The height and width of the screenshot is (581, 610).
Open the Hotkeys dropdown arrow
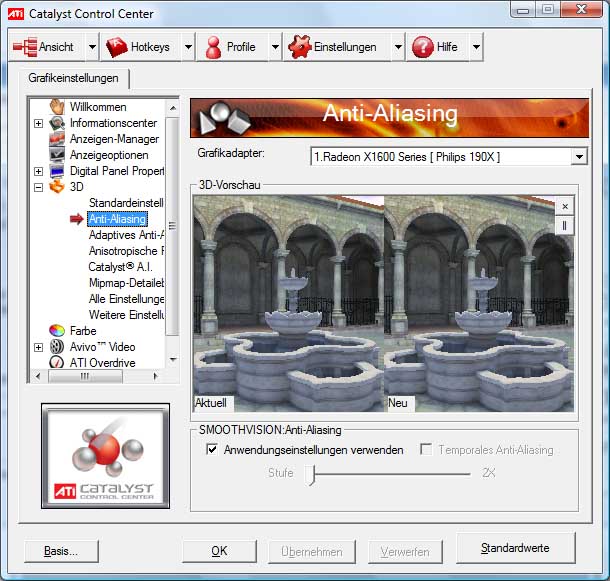(188, 47)
